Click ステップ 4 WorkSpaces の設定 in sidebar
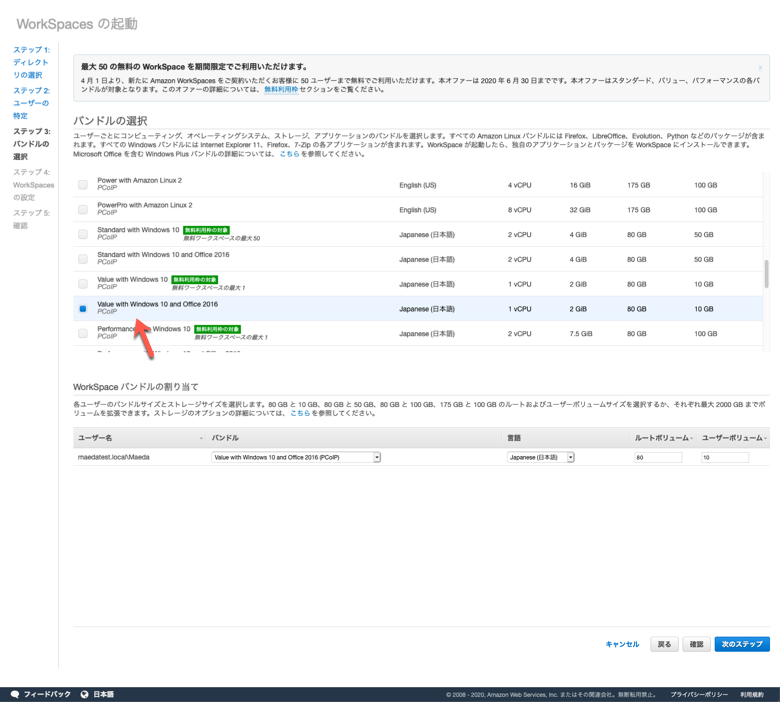This screenshot has width=780, height=702. (x=33, y=185)
